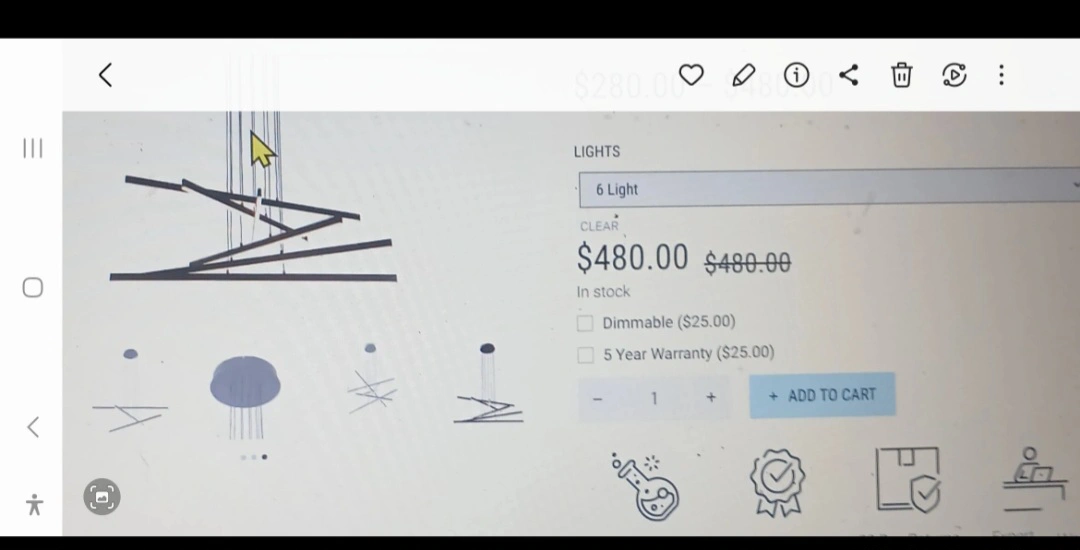The image size is (1080, 550).
Task: Enable the 5 Year Warranty checkbox
Action: click(x=585, y=355)
